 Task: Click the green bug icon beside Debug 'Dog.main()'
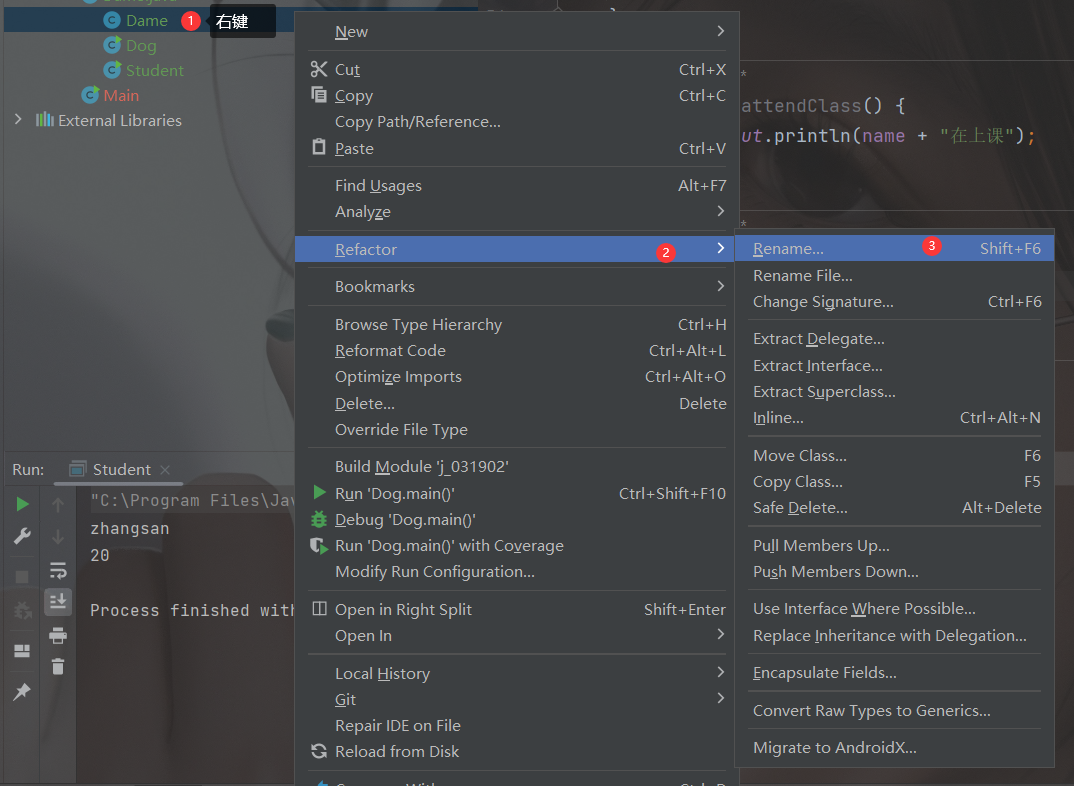click(319, 519)
